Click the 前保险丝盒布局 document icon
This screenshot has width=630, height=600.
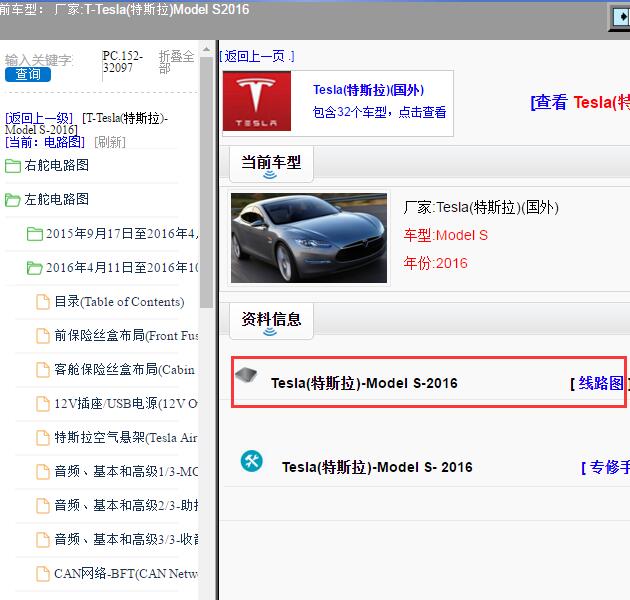(43, 336)
